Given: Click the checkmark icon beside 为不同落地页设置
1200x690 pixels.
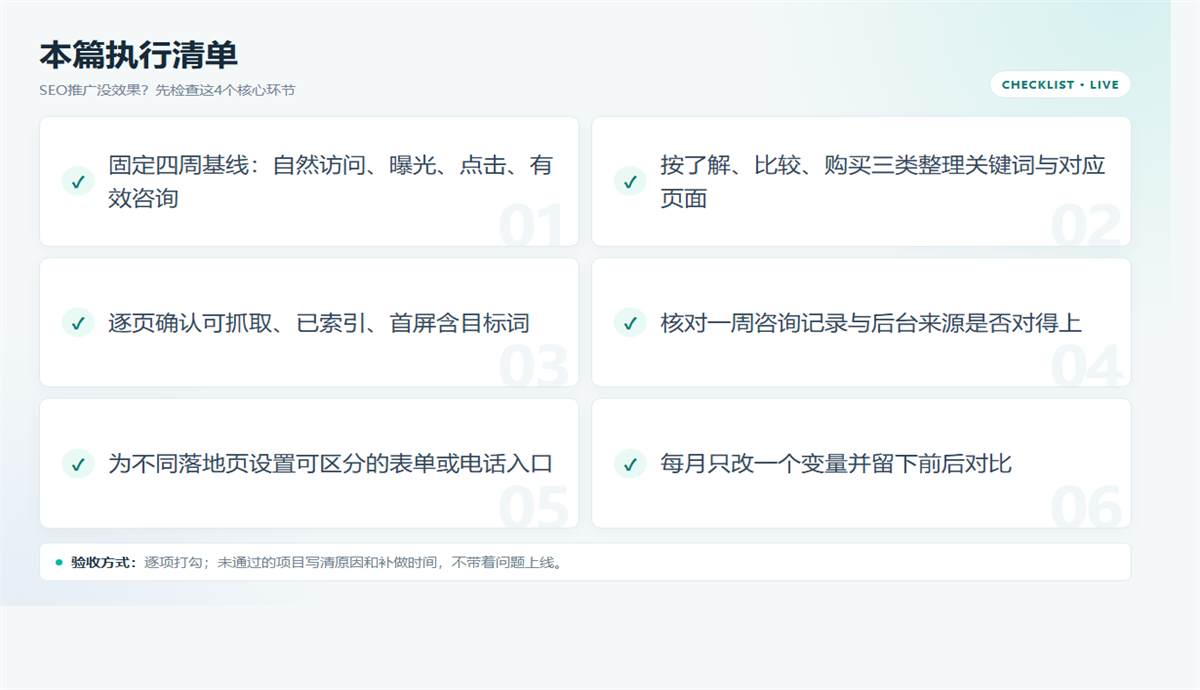Looking at the screenshot, I should pyautogui.click(x=78, y=463).
